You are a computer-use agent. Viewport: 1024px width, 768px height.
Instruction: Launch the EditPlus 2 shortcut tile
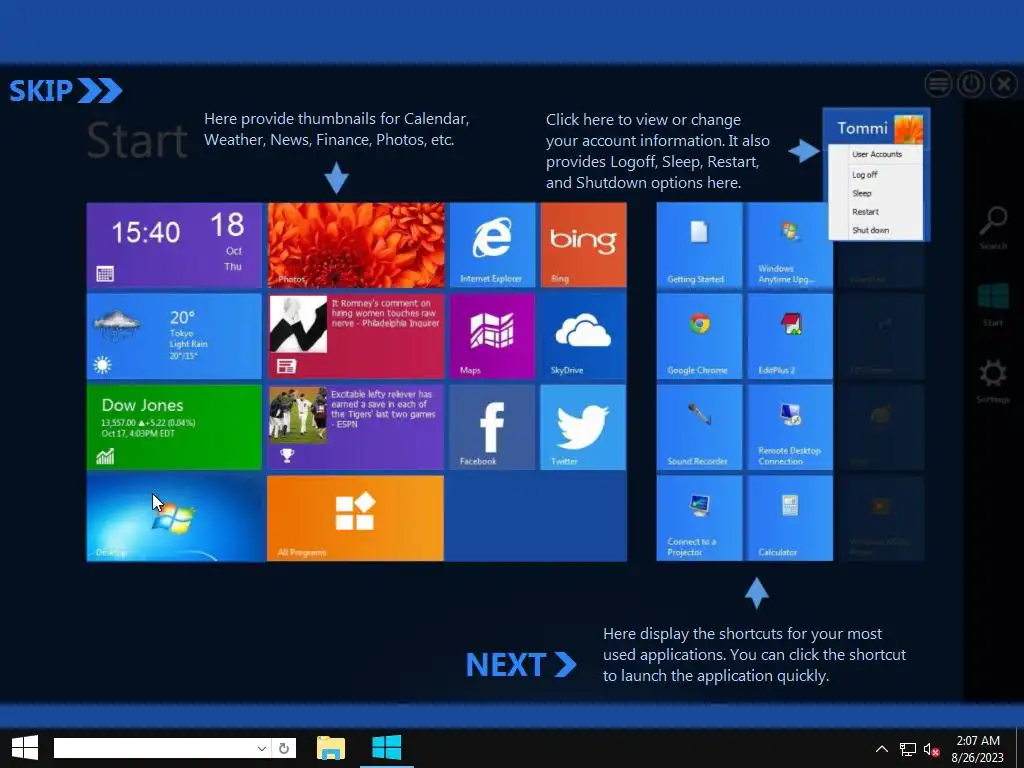[790, 336]
